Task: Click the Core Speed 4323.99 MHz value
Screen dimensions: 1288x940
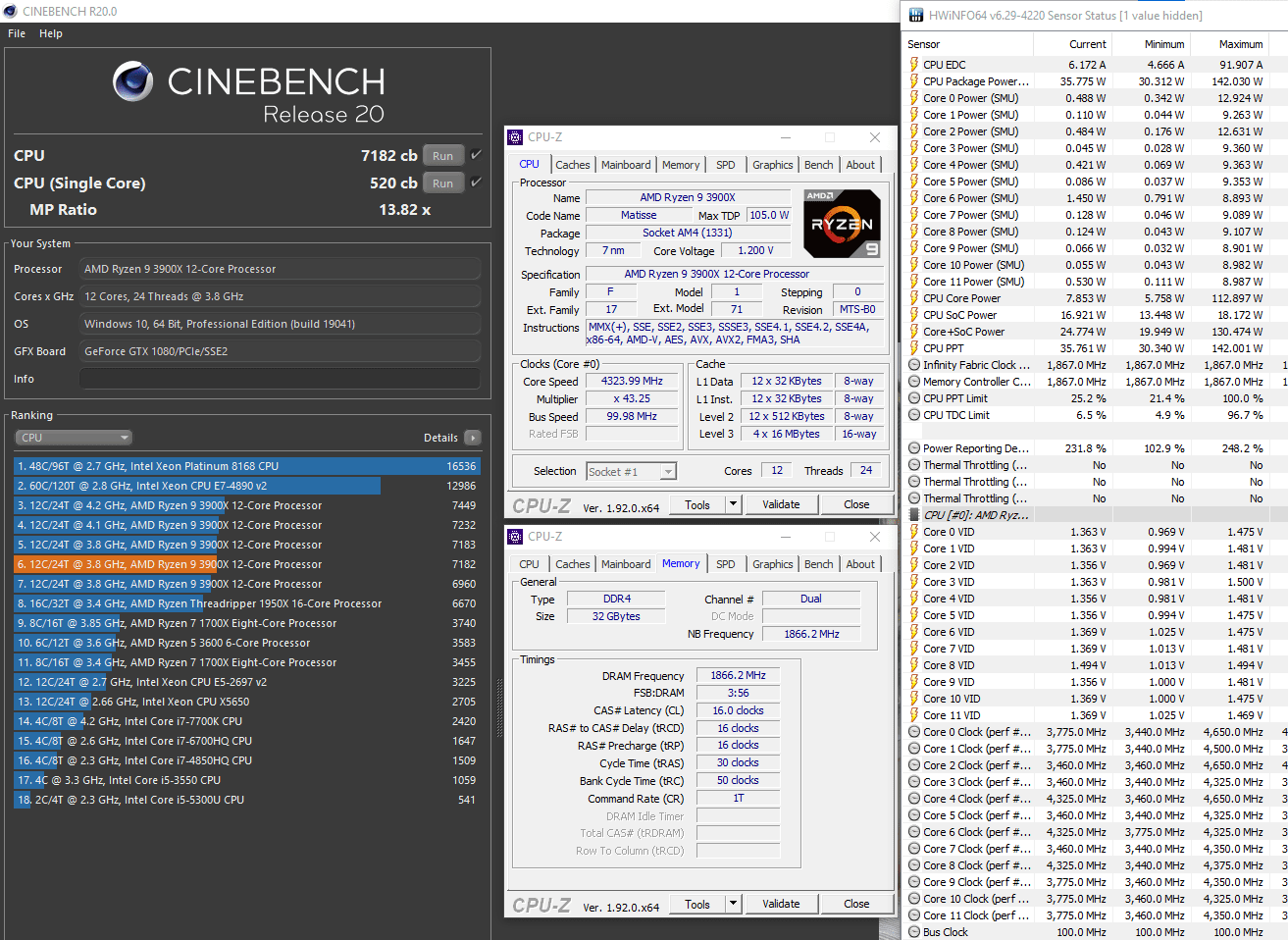Action: pos(632,381)
